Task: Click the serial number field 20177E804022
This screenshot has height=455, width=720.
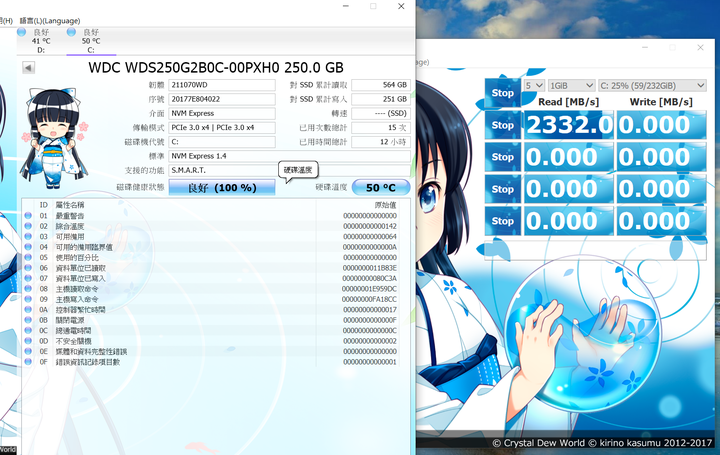Action: 222,99
